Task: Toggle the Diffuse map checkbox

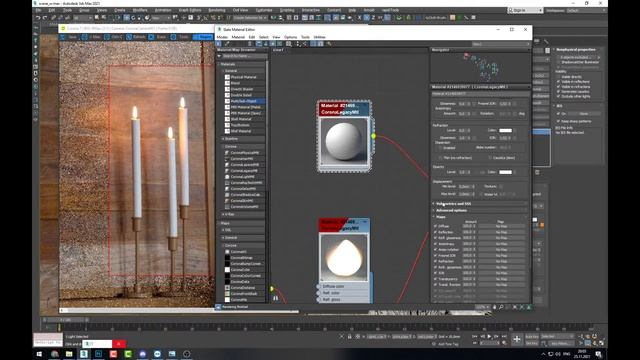Action: click(x=435, y=226)
